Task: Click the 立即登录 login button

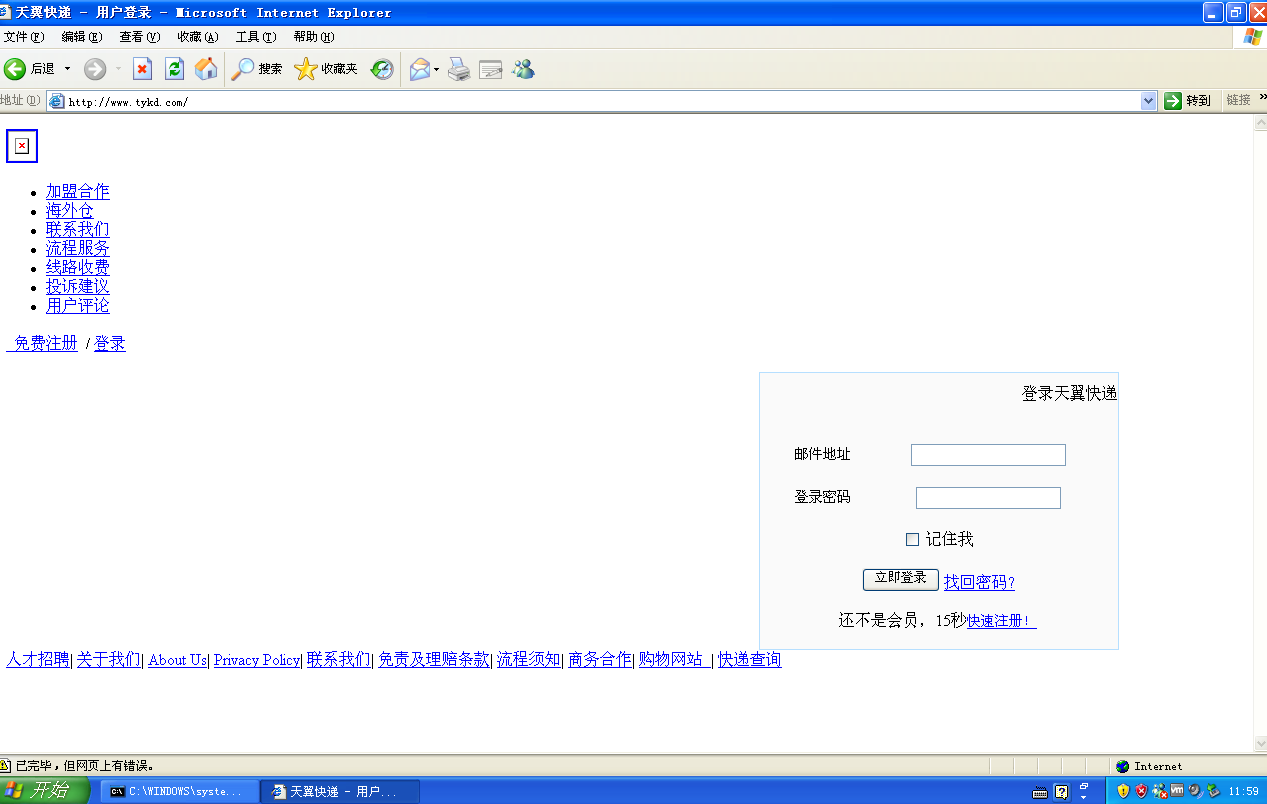Action: click(900, 579)
